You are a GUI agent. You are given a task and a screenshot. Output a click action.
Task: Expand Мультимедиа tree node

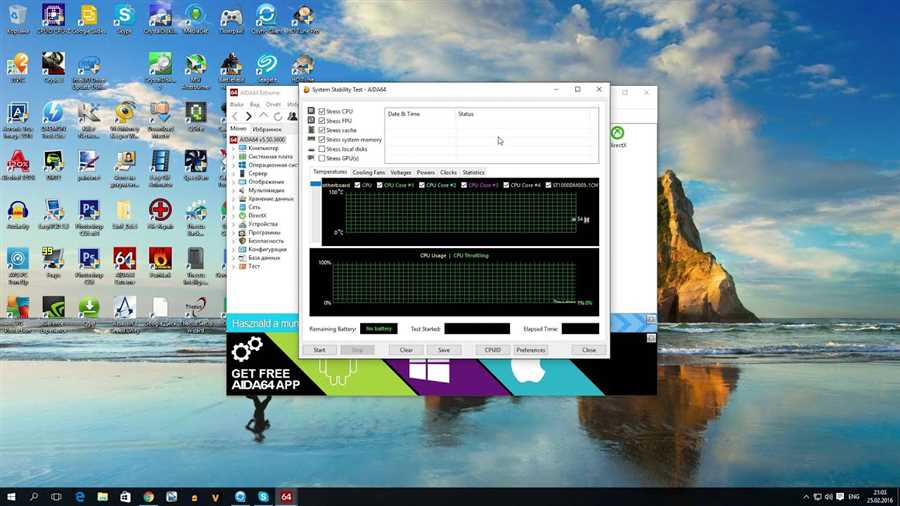point(234,190)
